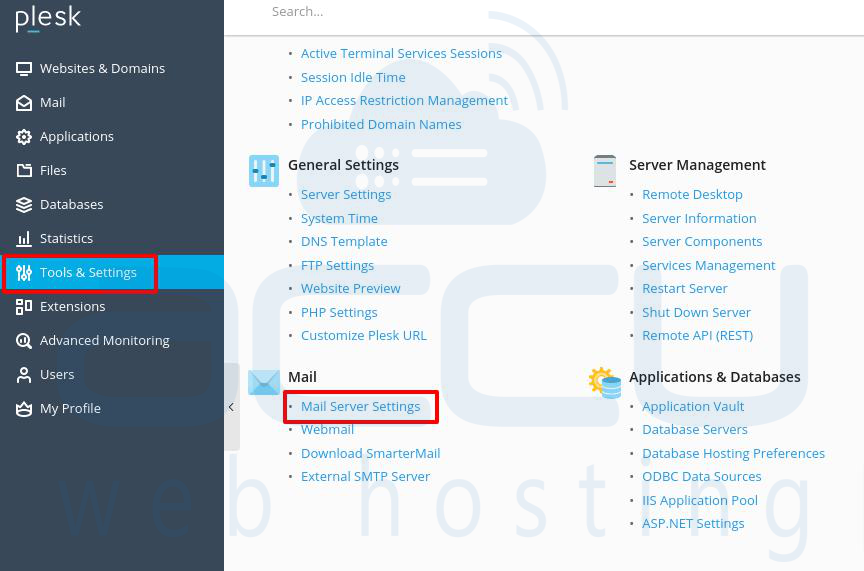The image size is (864, 571).
Task: Open the Webmail link
Action: 327,430
